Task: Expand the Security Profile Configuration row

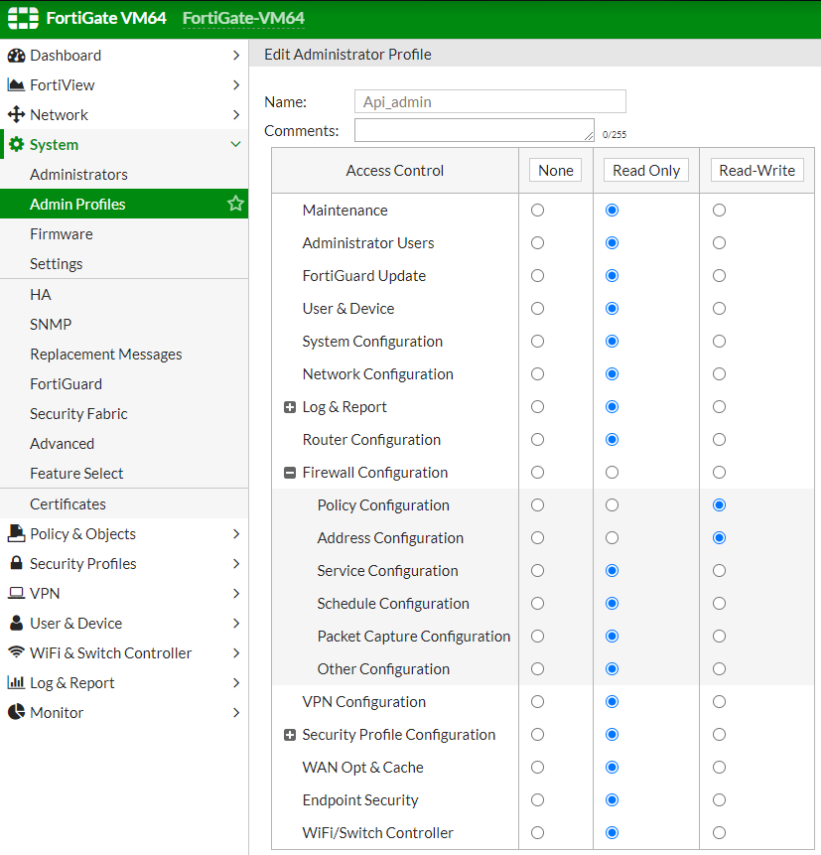Action: point(290,735)
